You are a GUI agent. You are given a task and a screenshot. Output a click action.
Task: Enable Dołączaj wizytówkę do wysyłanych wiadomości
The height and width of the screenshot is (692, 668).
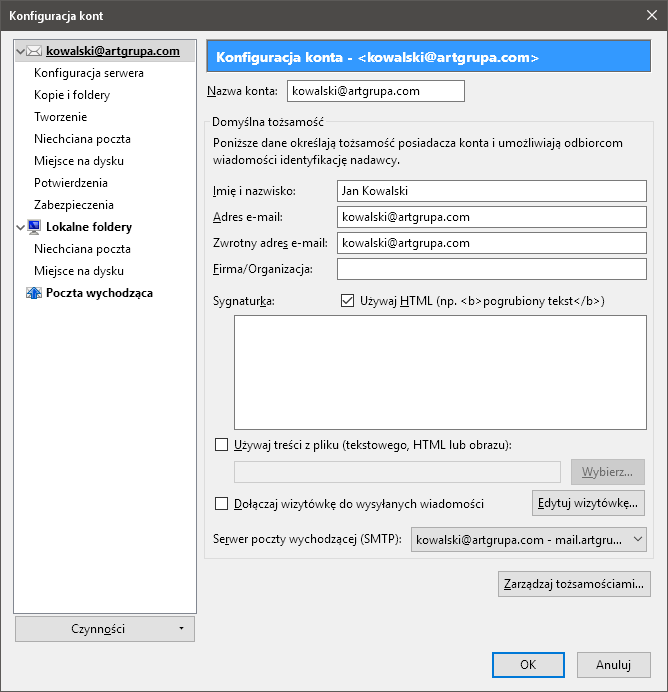click(x=221, y=504)
